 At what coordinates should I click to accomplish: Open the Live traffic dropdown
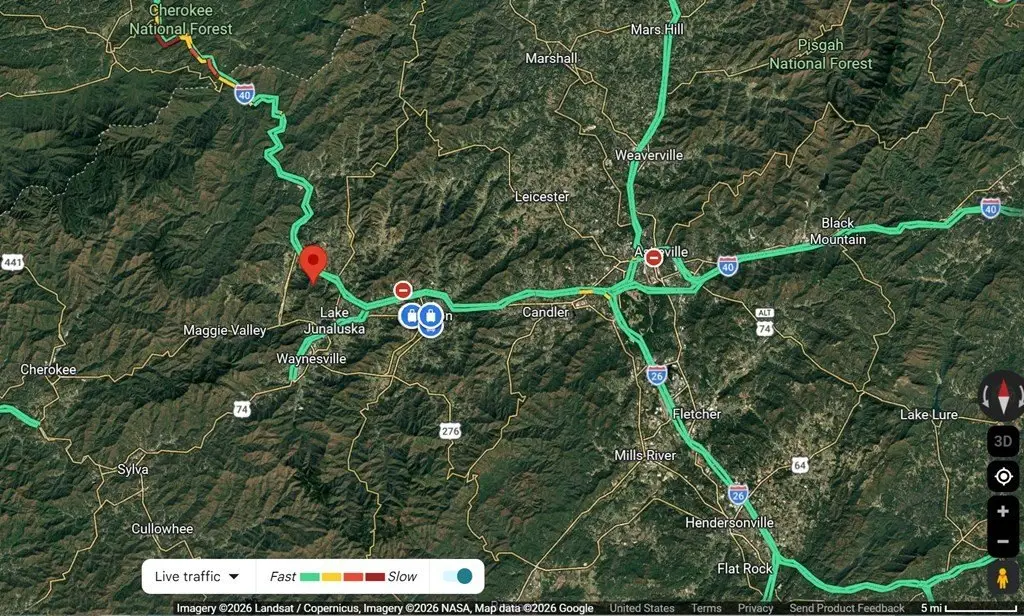(x=198, y=576)
